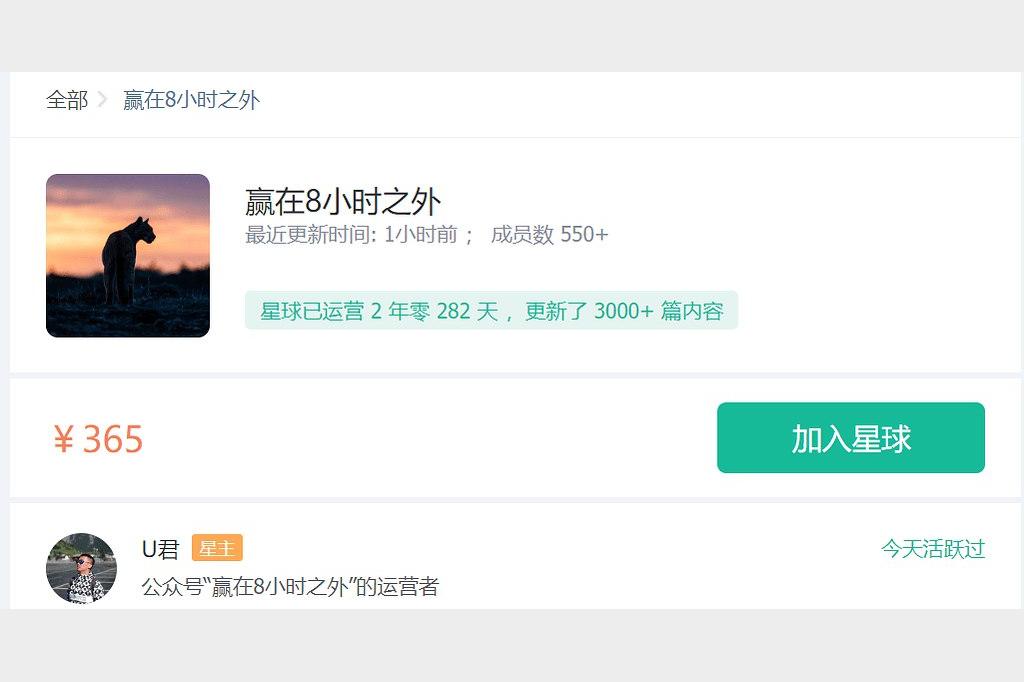Click the 今天活跃过 activity status
This screenshot has height=682, width=1024.
933,549
